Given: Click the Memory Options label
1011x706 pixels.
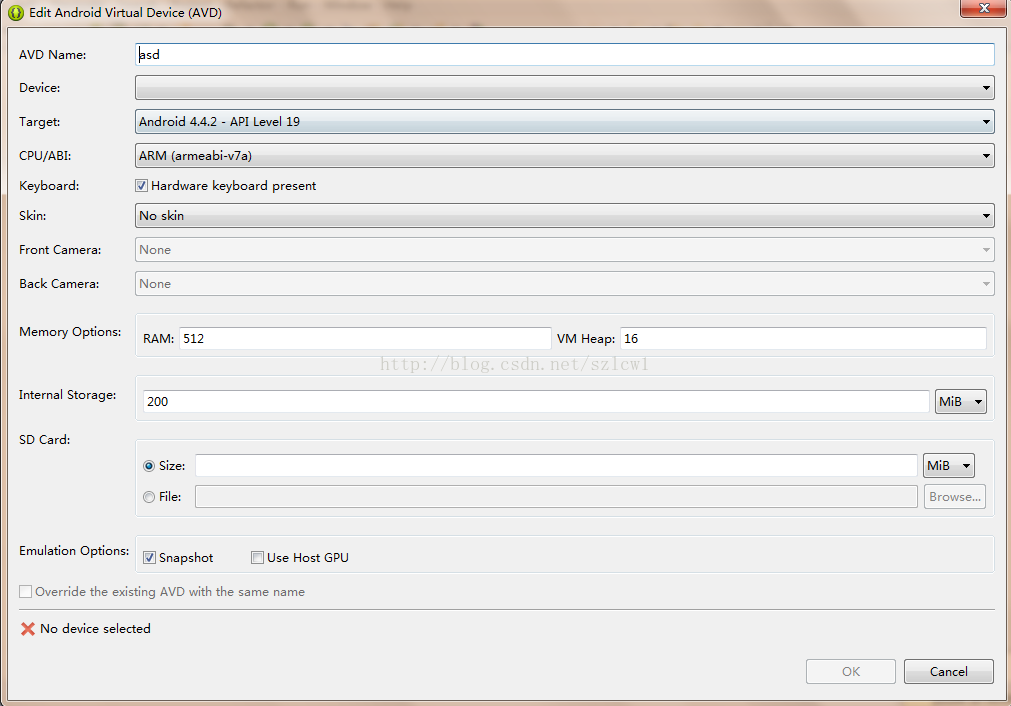Looking at the screenshot, I should pos(70,331).
